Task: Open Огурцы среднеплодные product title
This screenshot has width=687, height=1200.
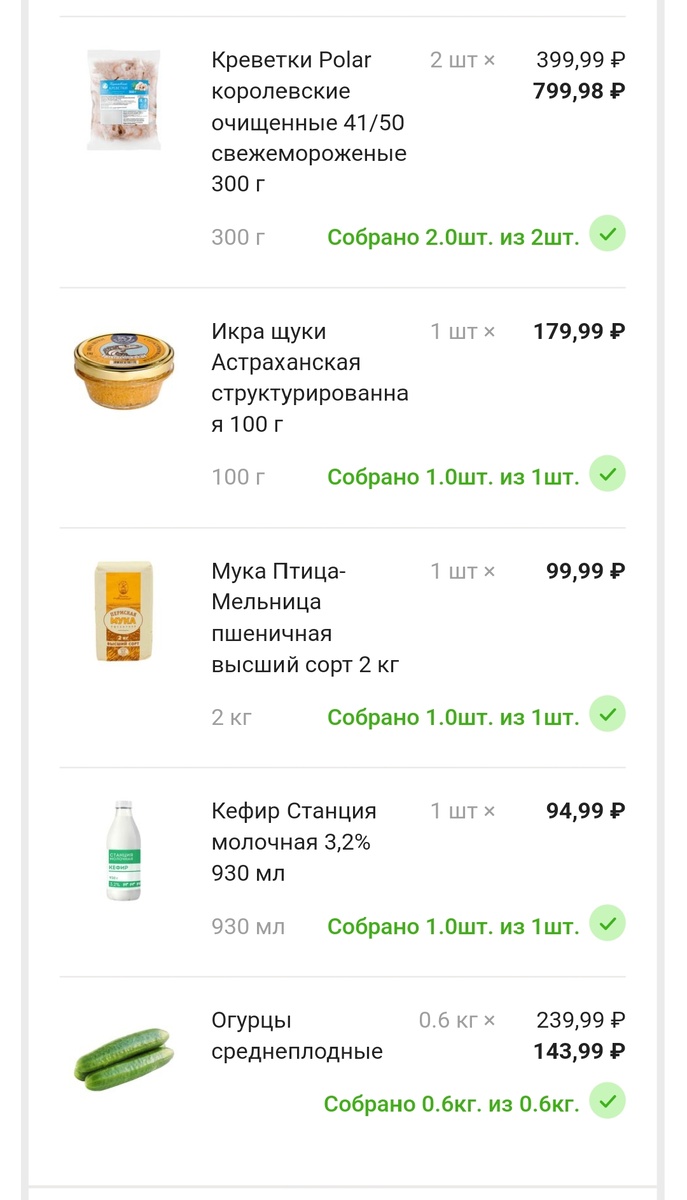Action: [297, 1036]
